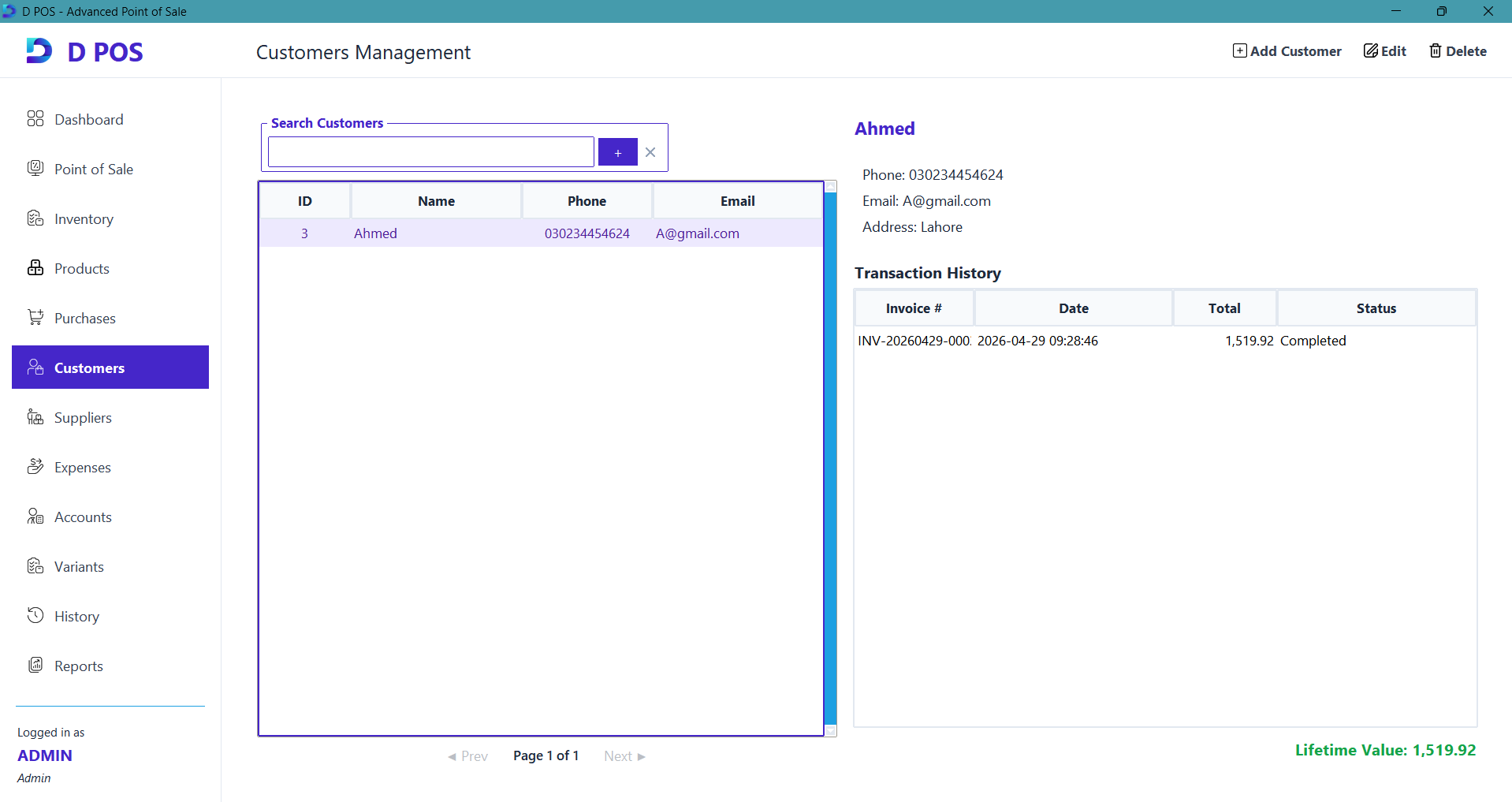Click the Point of Sale icon
Image resolution: width=1512 pixels, height=802 pixels.
(35, 168)
